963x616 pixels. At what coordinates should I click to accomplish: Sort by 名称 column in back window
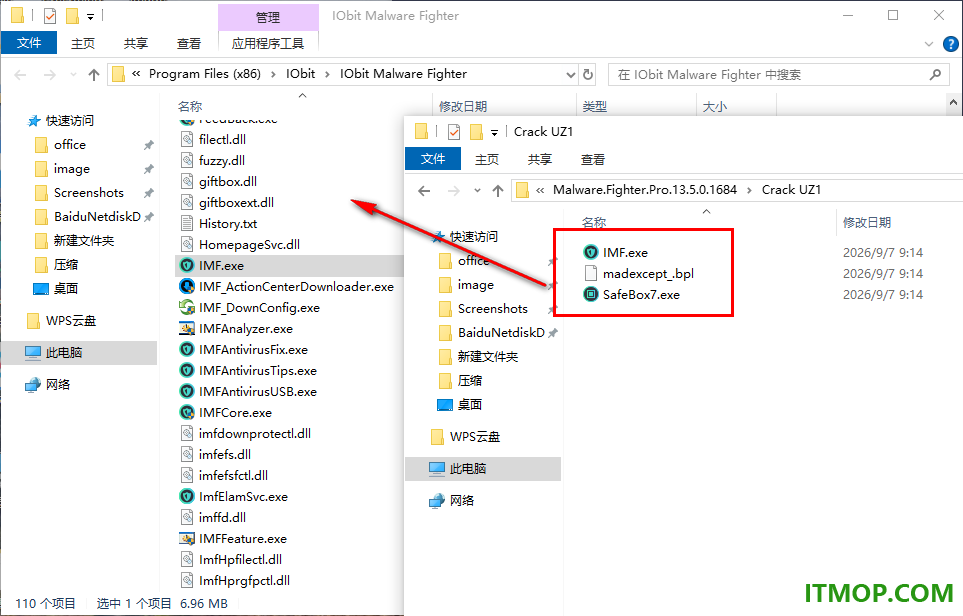[x=190, y=107]
